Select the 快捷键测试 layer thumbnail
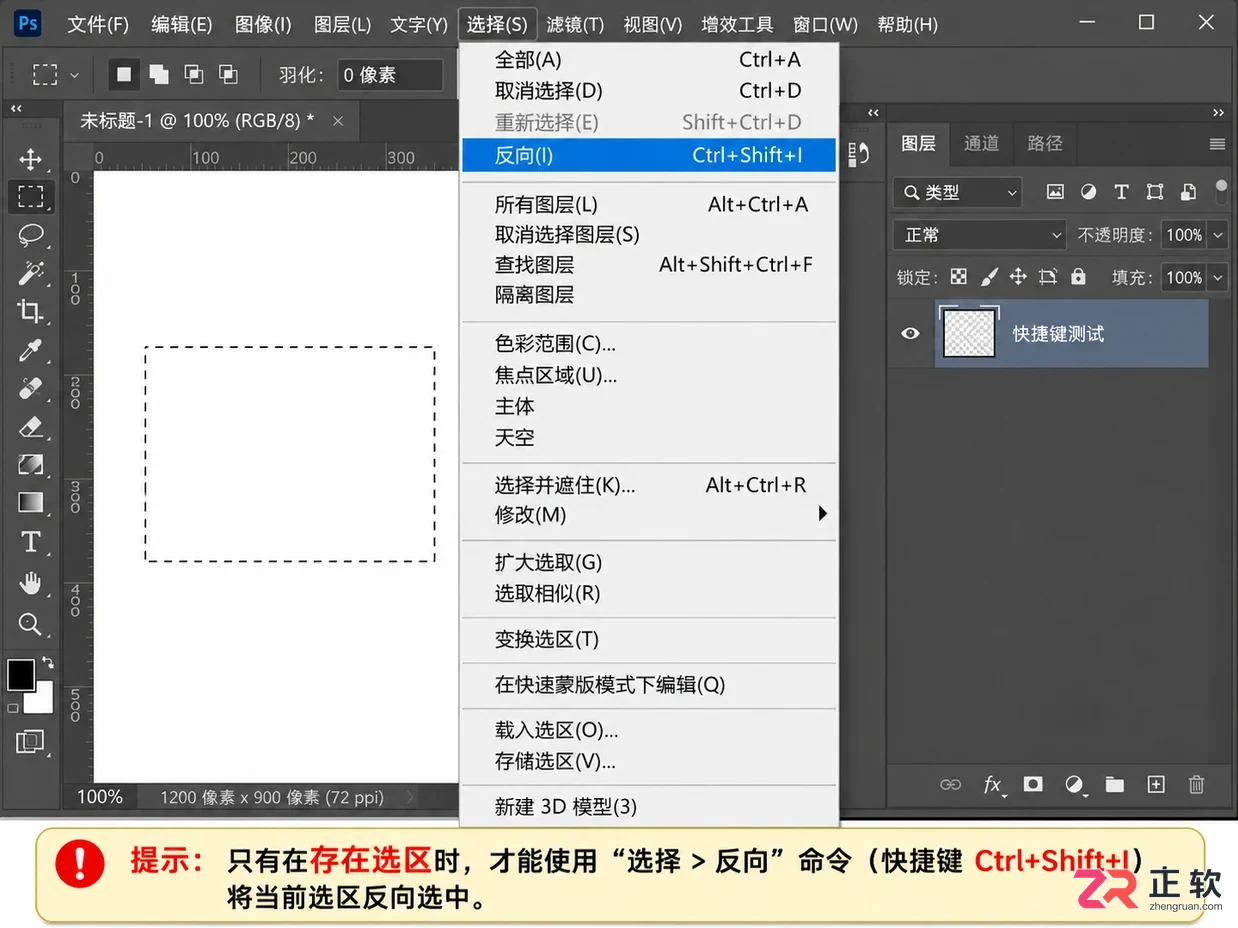Screen dimensions: 1238x928 point(969,333)
